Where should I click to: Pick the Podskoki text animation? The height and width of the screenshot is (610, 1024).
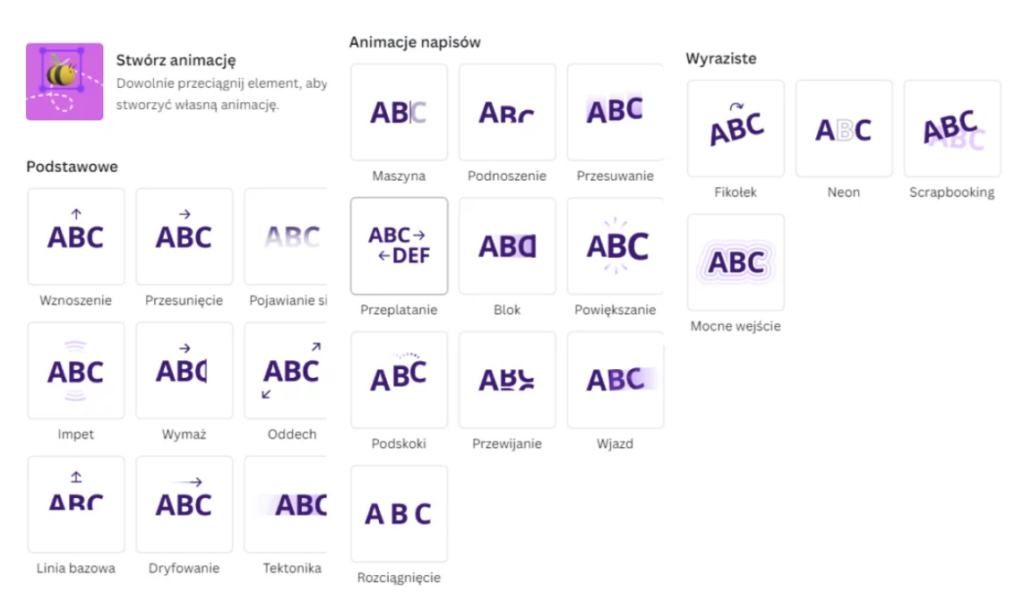click(x=399, y=380)
